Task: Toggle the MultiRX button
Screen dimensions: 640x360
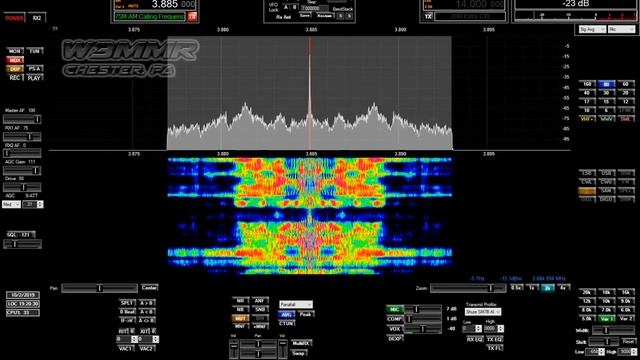Action: tap(301, 343)
